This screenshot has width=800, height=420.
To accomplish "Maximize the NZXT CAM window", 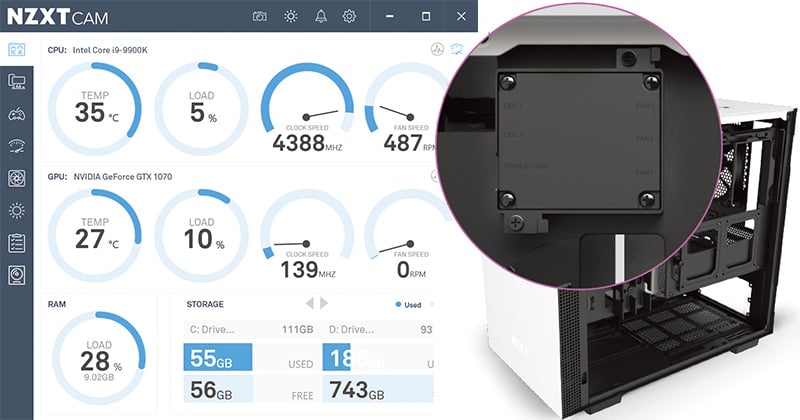I will pyautogui.click(x=426, y=16).
